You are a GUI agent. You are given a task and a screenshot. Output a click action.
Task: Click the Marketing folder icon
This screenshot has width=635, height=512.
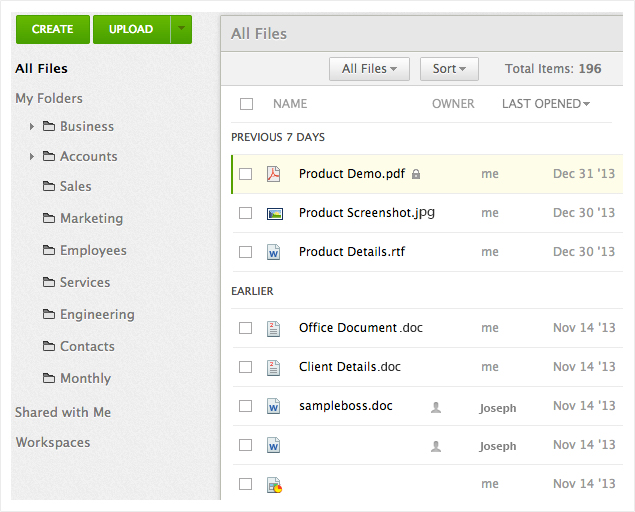[49, 219]
